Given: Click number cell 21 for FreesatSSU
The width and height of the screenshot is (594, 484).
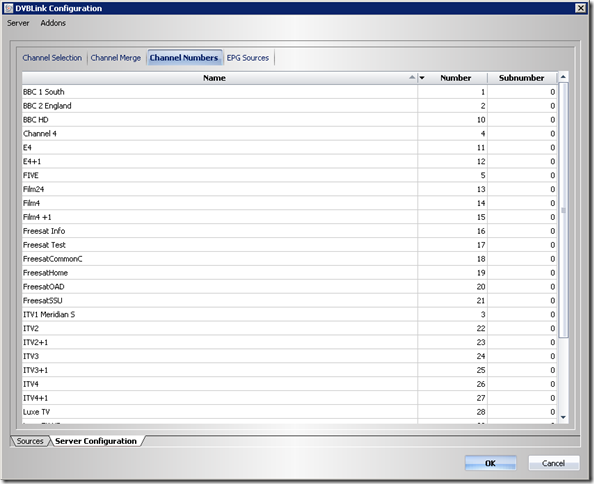Looking at the screenshot, I should [x=452, y=301].
